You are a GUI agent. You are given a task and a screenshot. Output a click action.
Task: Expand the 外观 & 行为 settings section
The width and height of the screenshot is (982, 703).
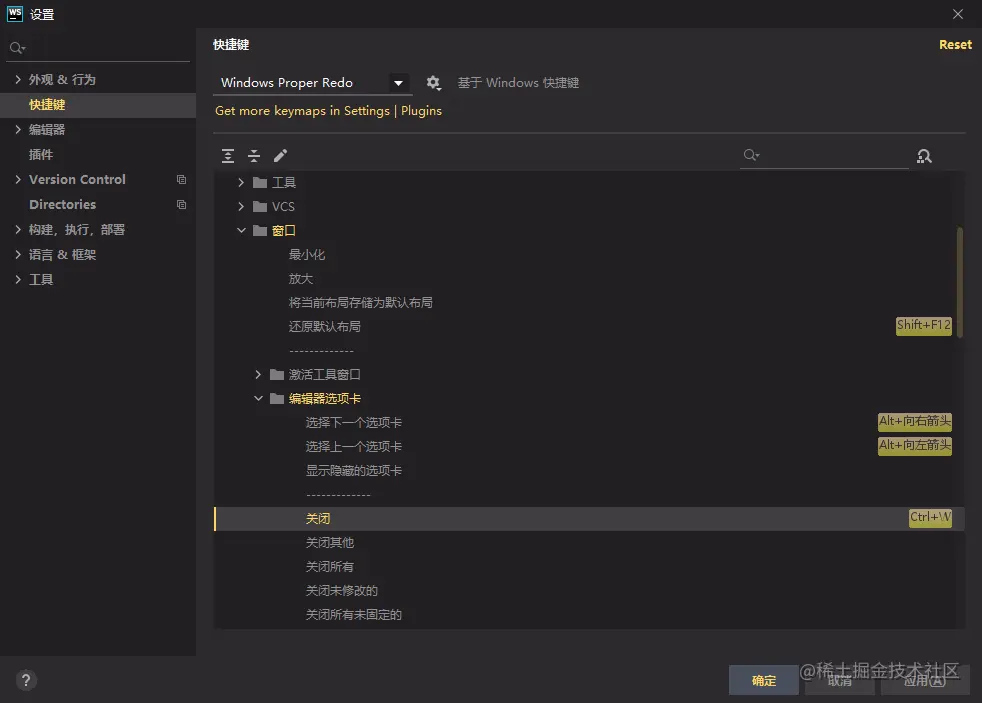(18, 80)
